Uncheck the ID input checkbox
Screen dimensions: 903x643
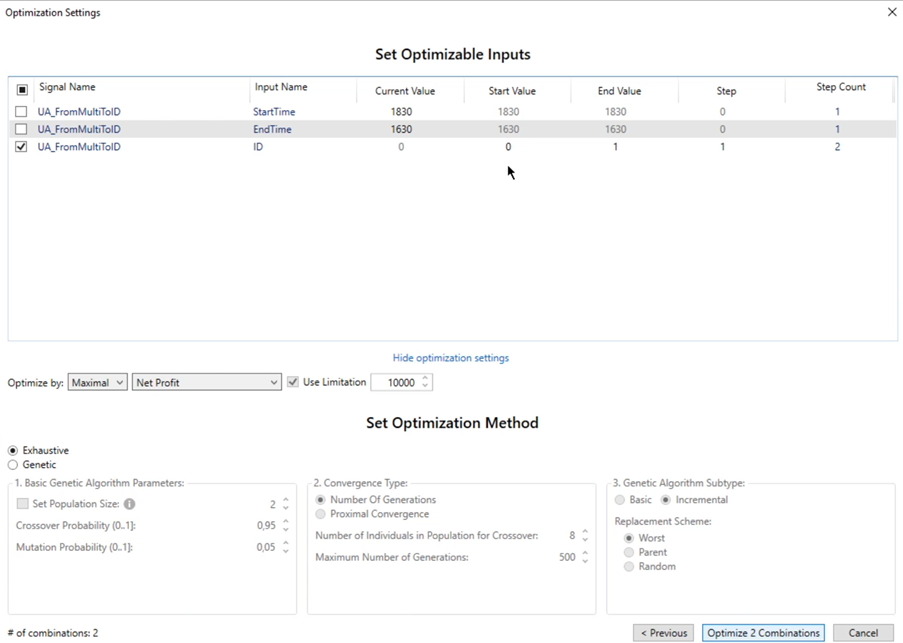[21, 147]
